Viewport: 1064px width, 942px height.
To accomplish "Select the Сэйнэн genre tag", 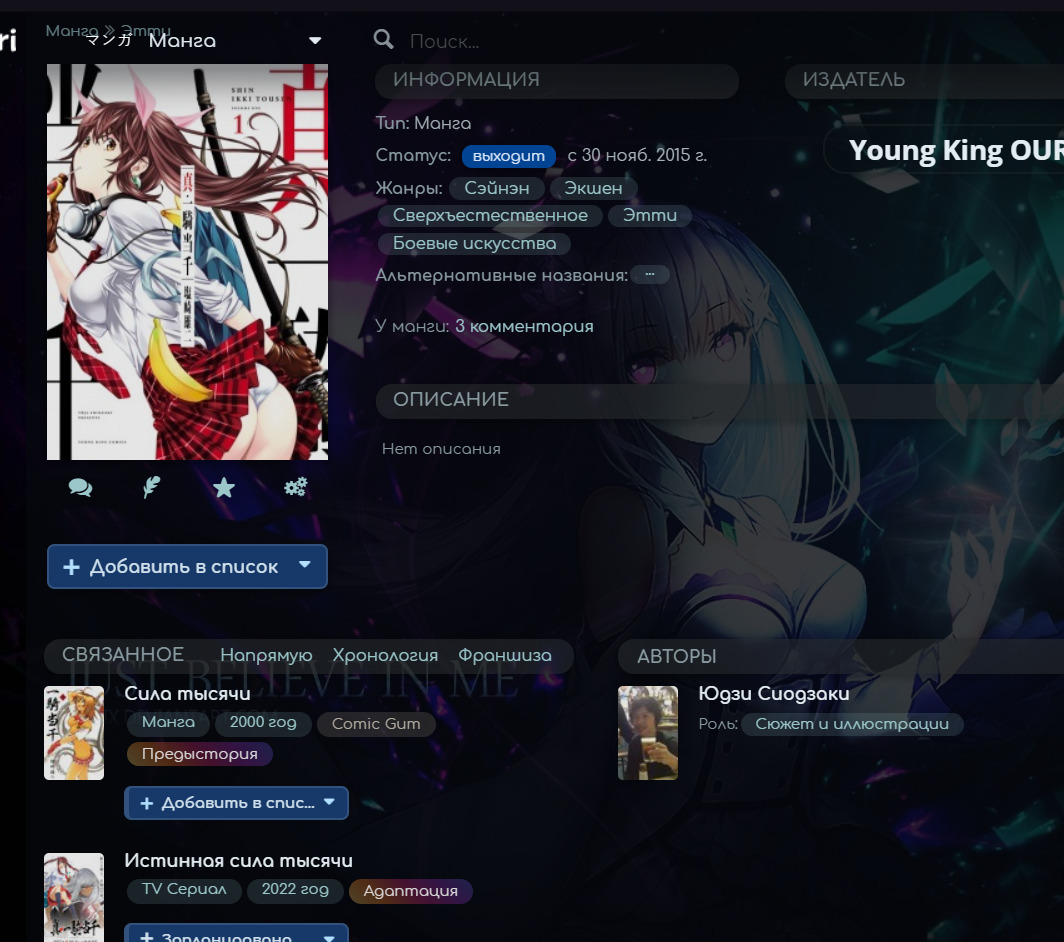I will tap(496, 188).
